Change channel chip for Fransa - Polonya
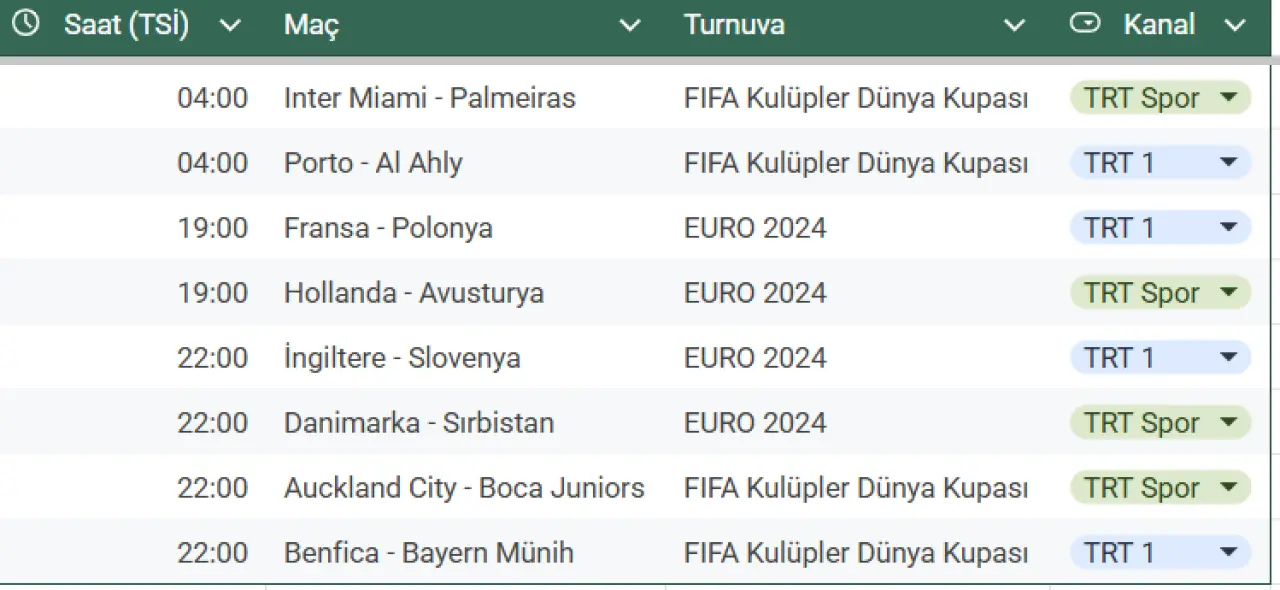The height and width of the screenshot is (590, 1280). tap(1229, 228)
